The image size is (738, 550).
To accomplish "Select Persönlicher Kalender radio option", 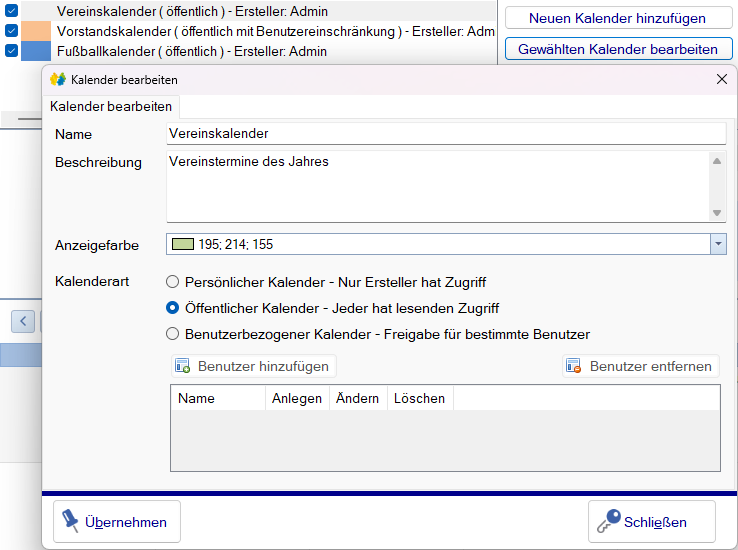I will 173,282.
